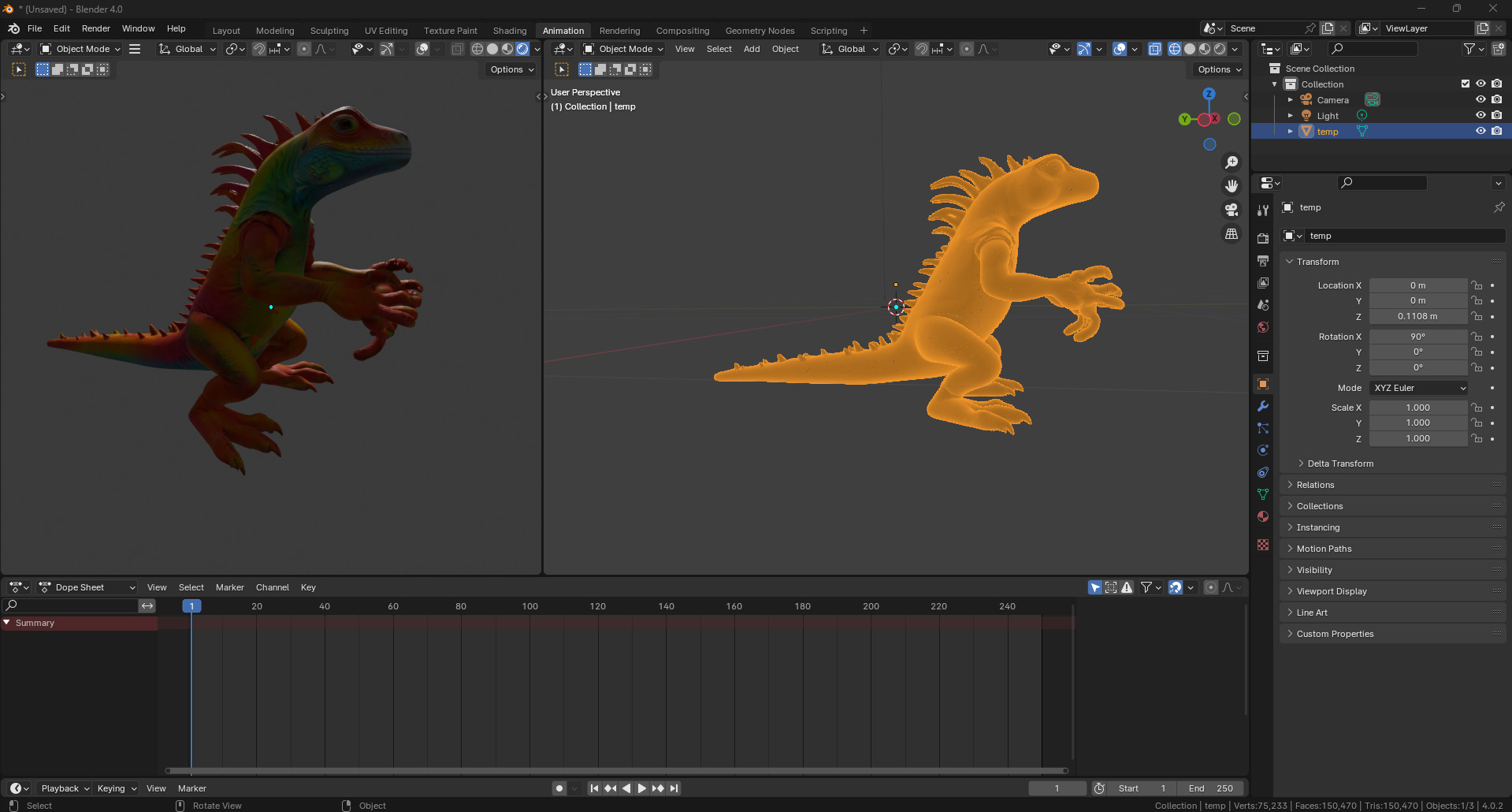Open the Physics properties tab icon
Image resolution: width=1512 pixels, height=812 pixels.
(x=1263, y=450)
